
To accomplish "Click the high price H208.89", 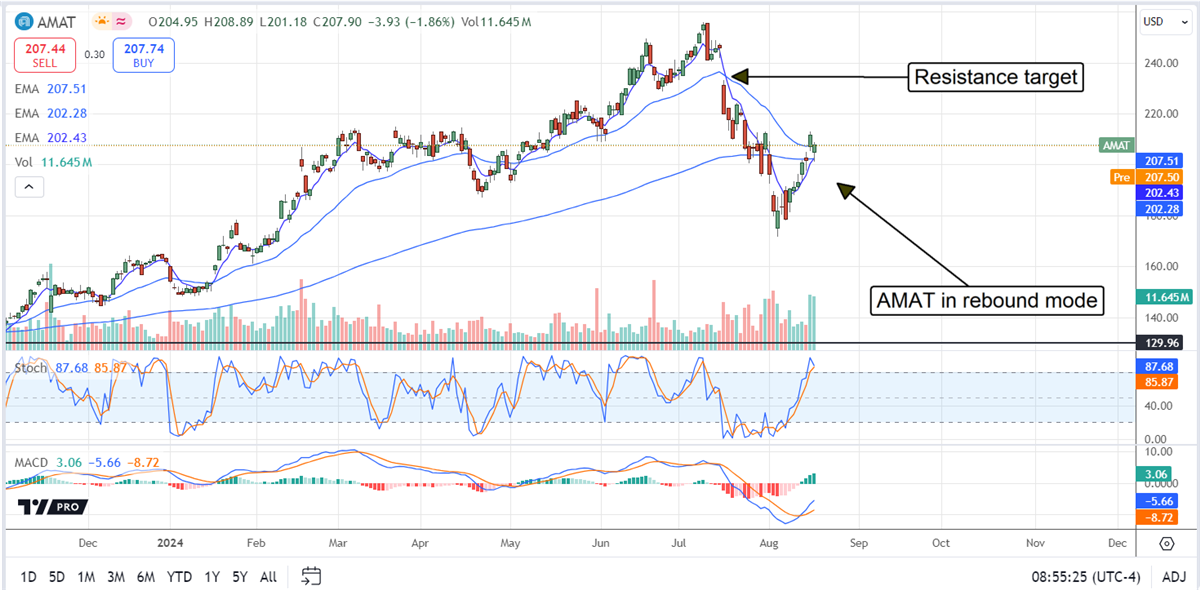I will (228, 21).
